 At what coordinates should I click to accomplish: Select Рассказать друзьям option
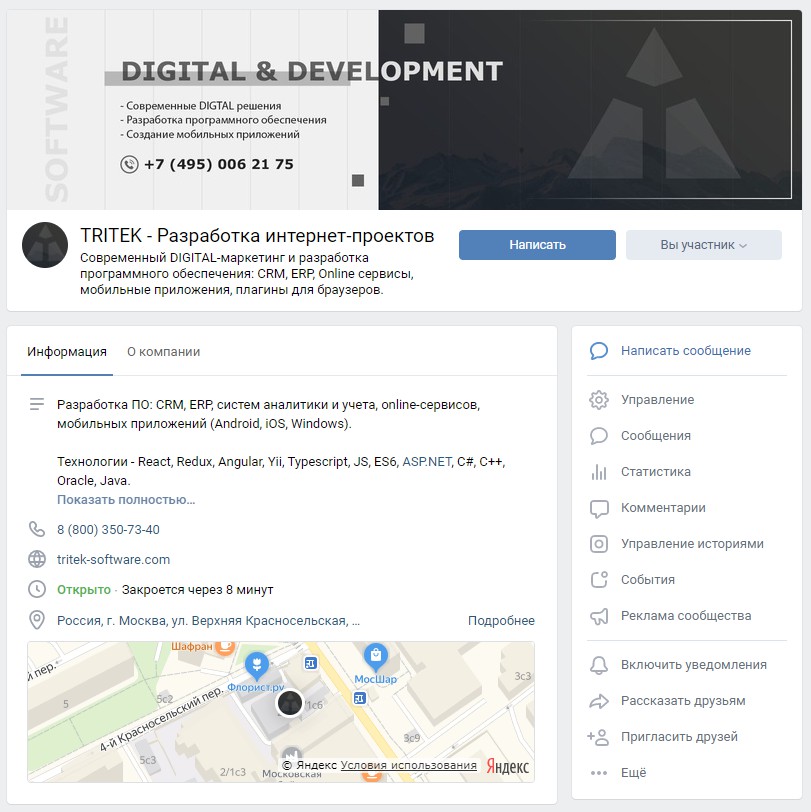(683, 701)
